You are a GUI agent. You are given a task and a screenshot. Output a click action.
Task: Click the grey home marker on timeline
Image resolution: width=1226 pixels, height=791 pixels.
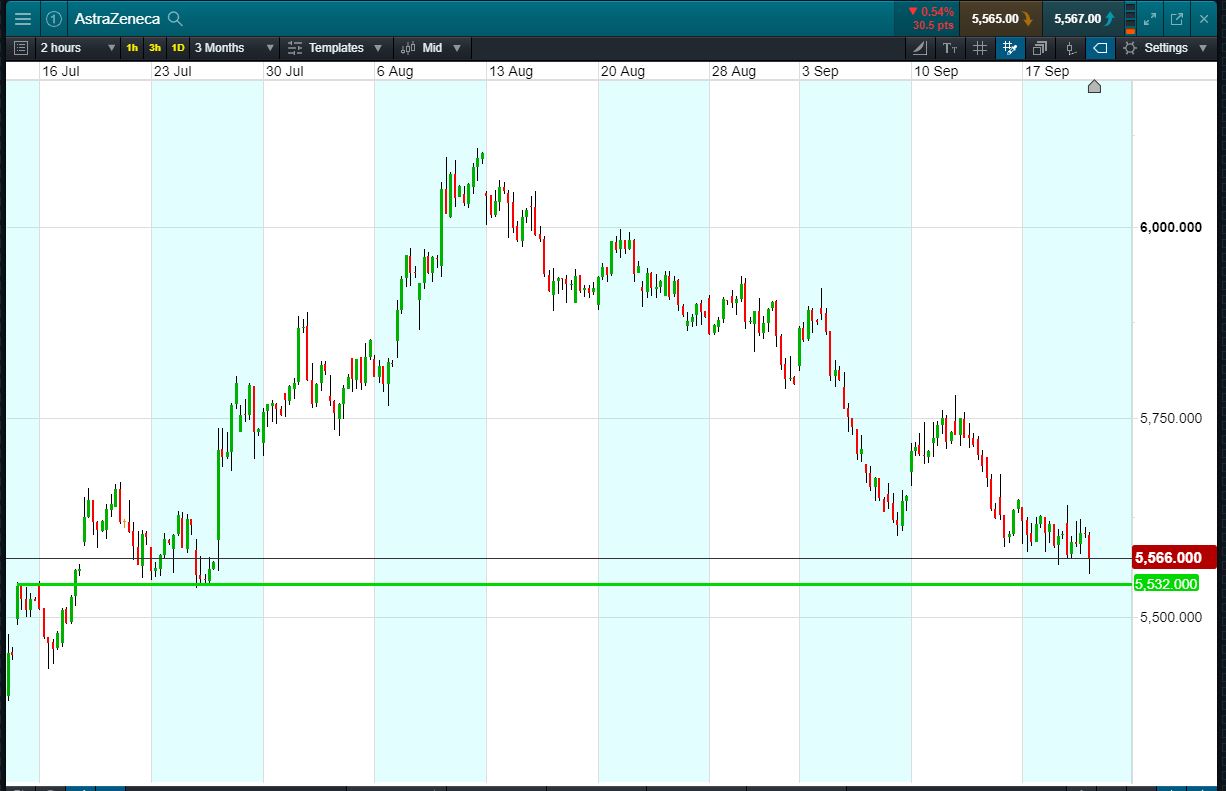1094,87
